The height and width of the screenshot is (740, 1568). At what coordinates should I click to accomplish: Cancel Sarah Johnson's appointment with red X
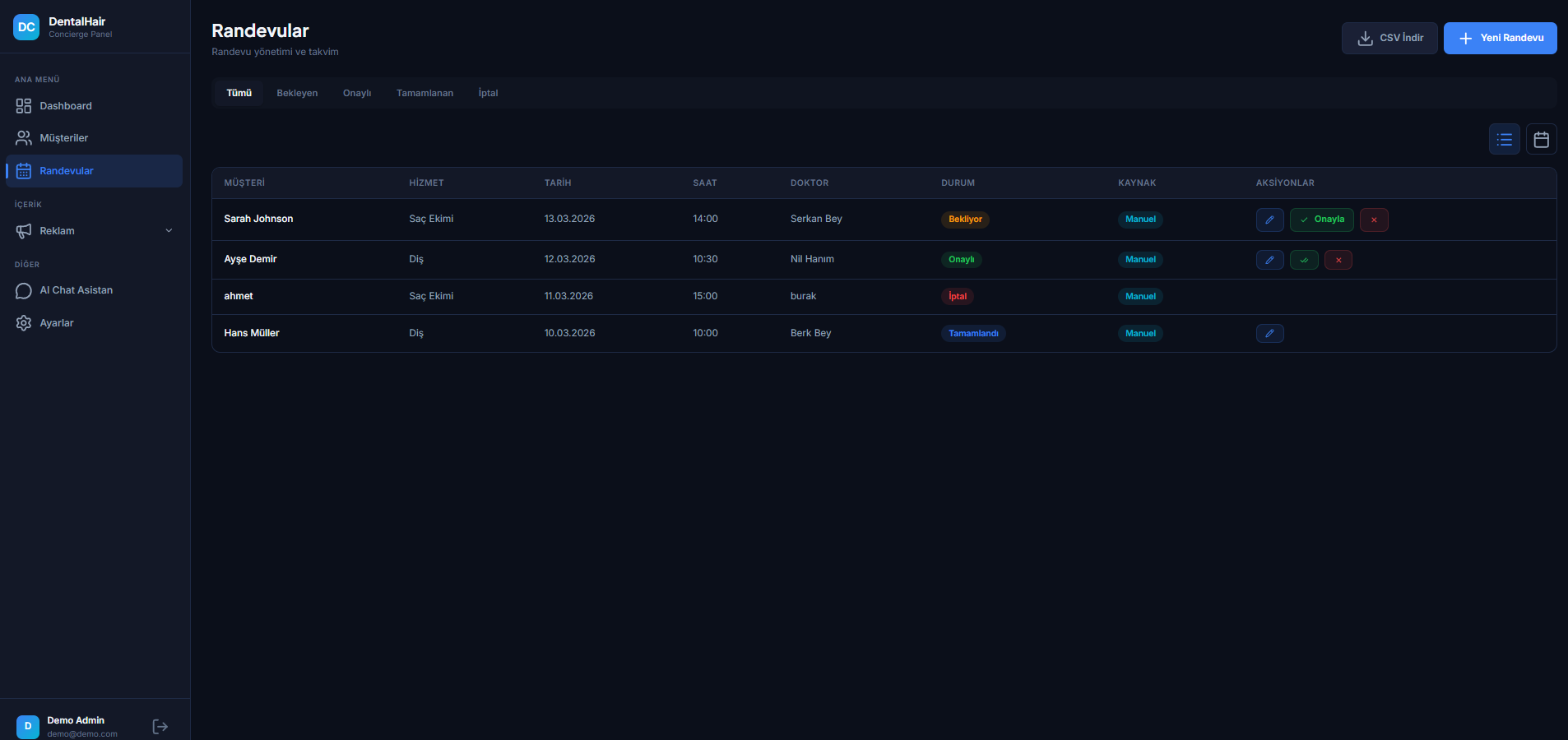1373,220
